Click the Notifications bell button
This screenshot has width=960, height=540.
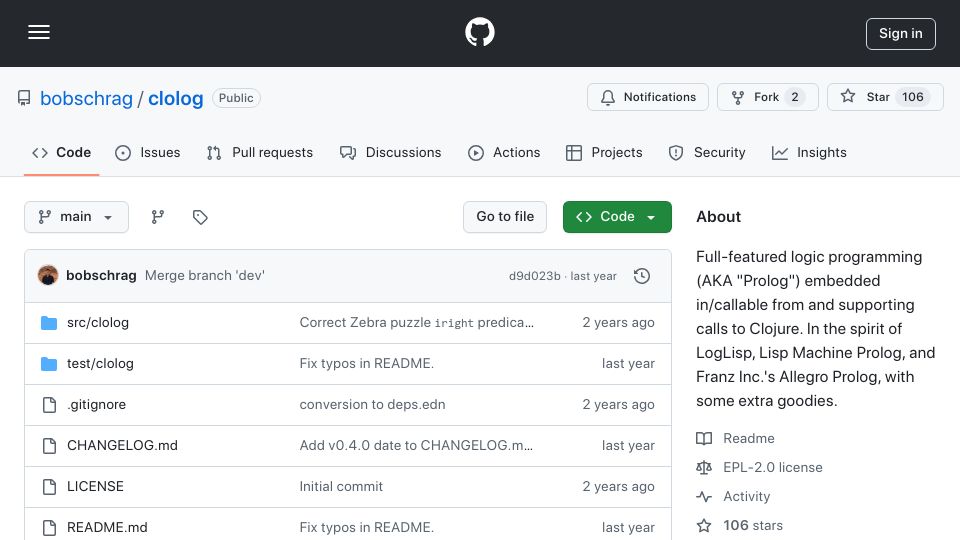click(648, 97)
